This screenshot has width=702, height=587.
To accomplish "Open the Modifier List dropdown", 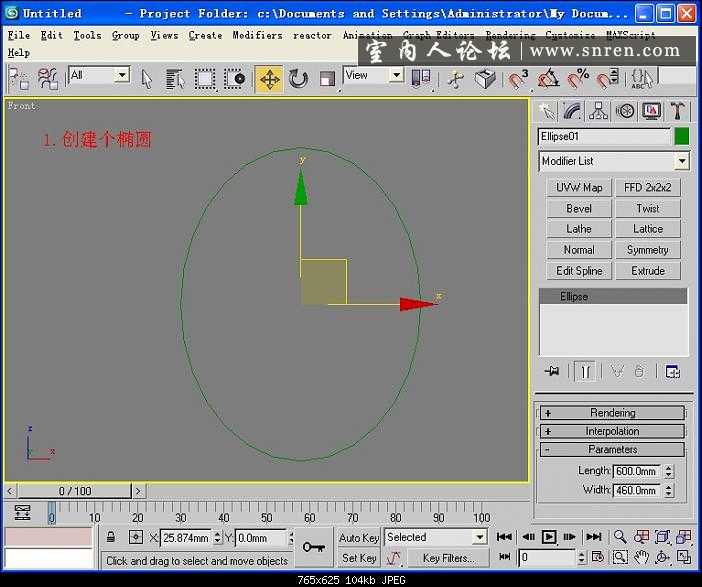I will pos(681,161).
